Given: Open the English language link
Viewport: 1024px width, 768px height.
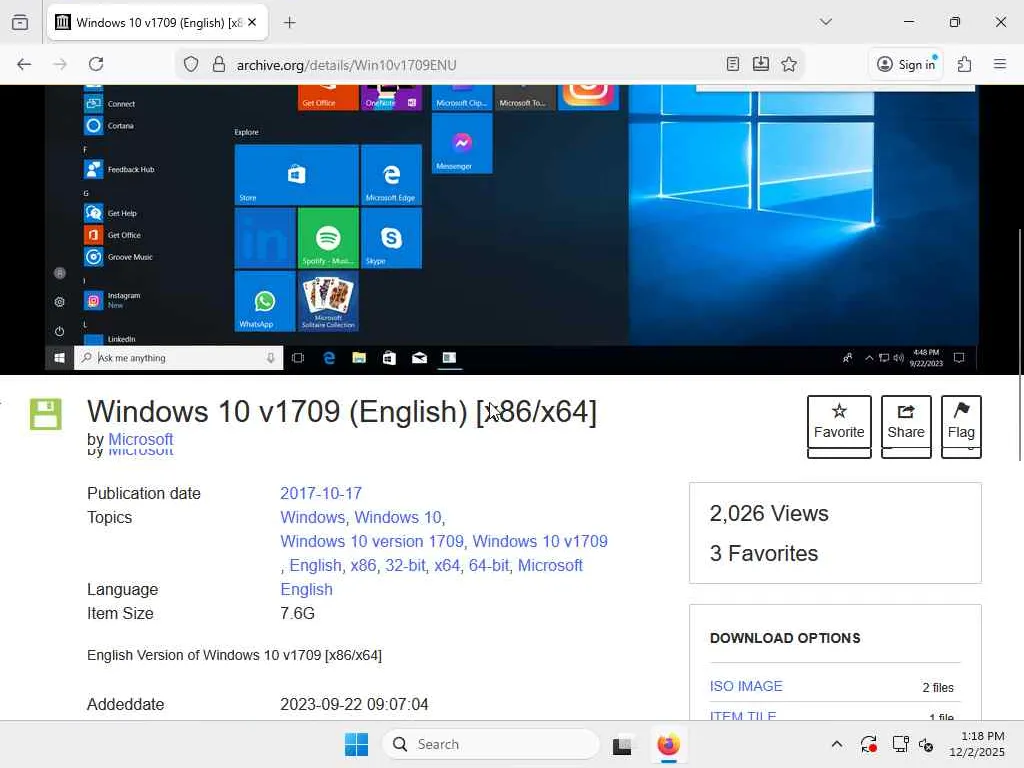Looking at the screenshot, I should click(x=306, y=589).
